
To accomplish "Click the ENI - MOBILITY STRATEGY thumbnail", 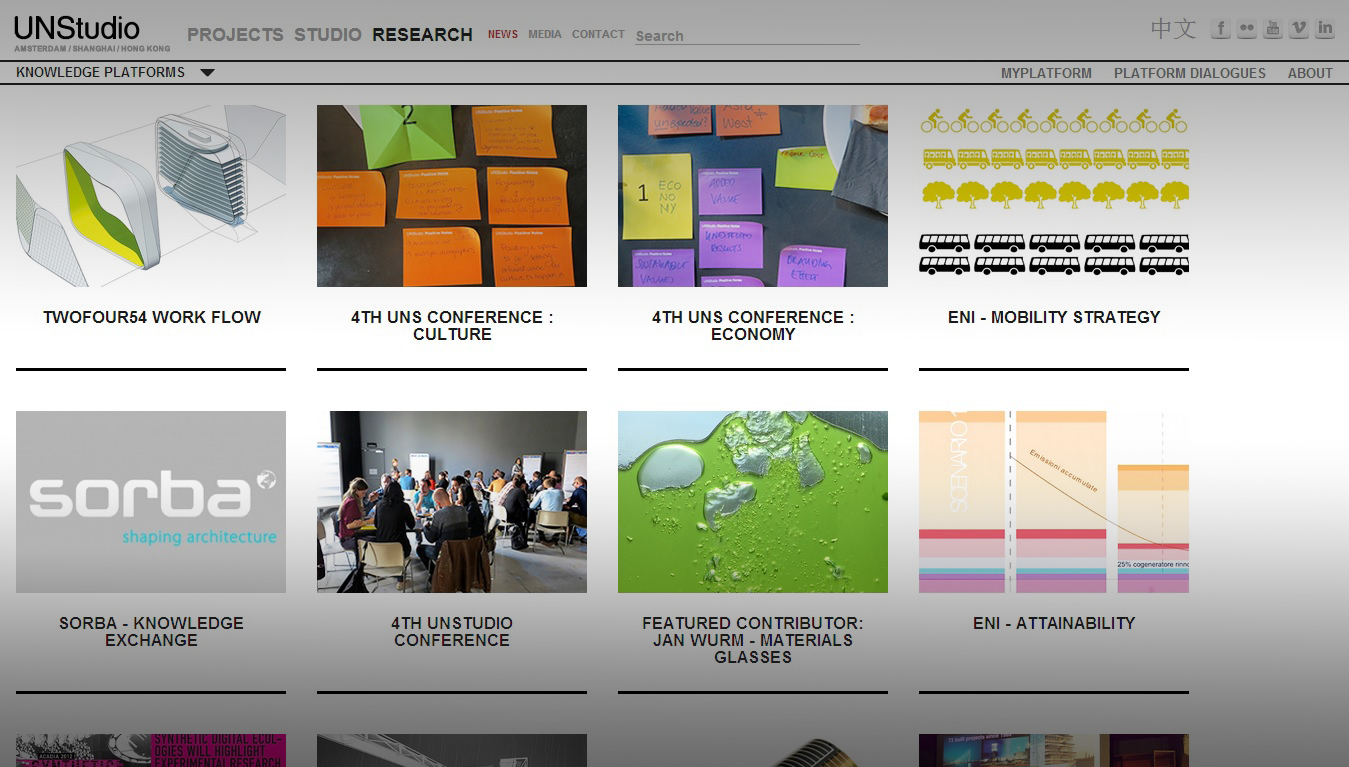I will tap(1052, 195).
